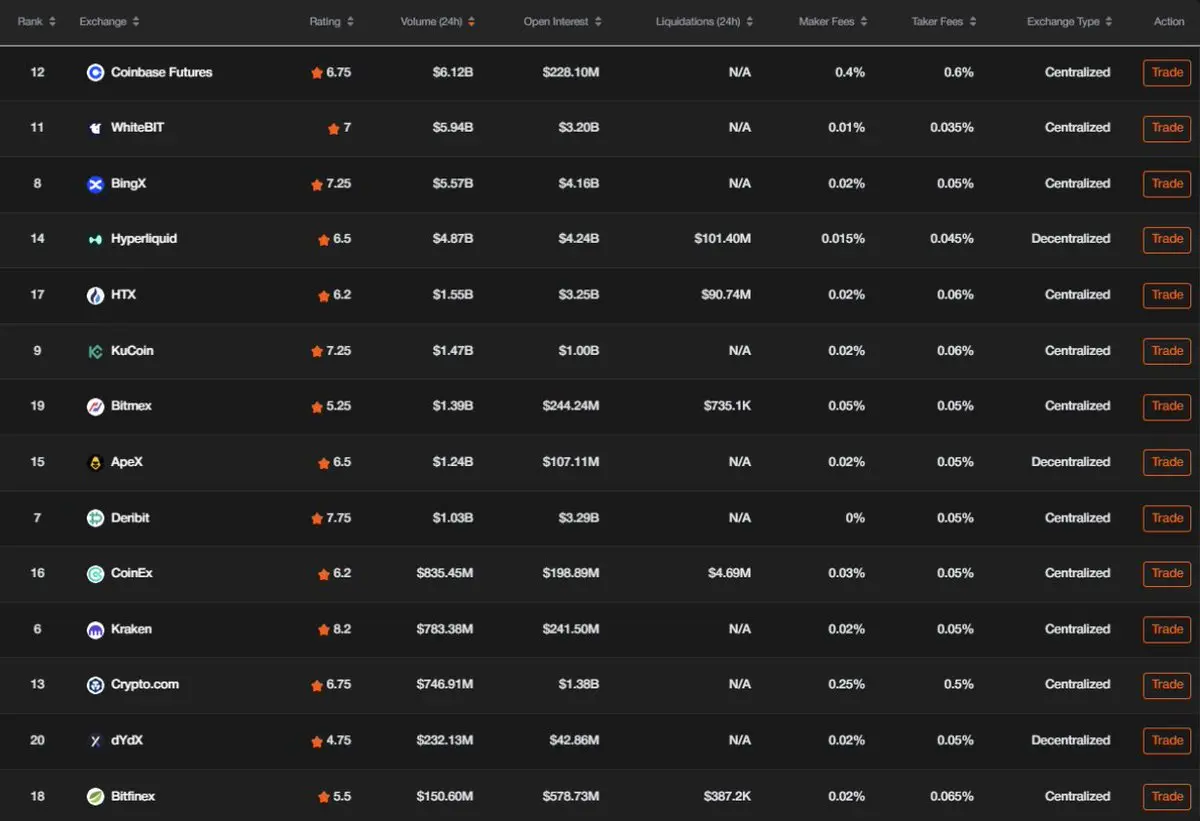1200x821 pixels.
Task: Open Trade for CoinEx
Action: pyautogui.click(x=1167, y=574)
